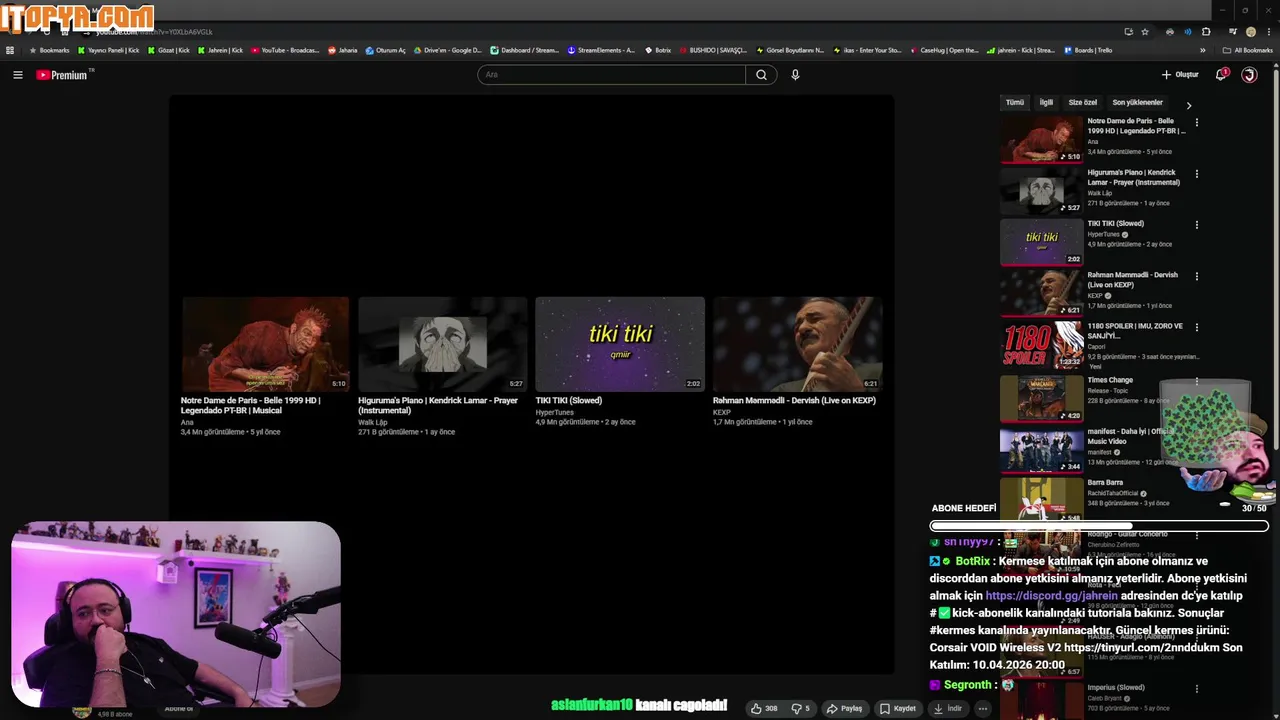1280x720 pixels.
Task: Open options menu for Rahman Mammadli sidebar video
Action: pos(1197,277)
